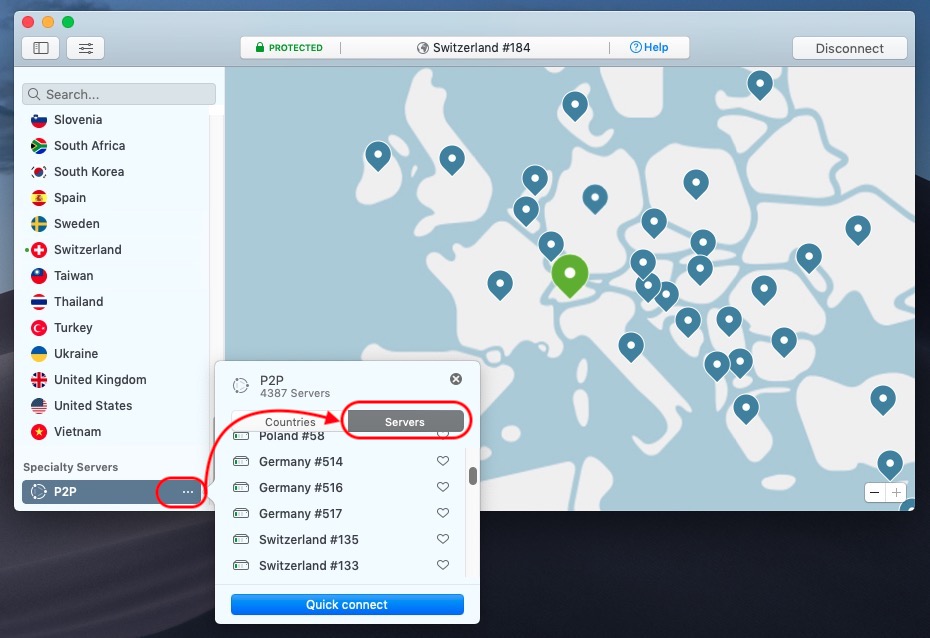The height and width of the screenshot is (638, 930).
Task: Click the Ukraine map pin
Action: coord(858,230)
